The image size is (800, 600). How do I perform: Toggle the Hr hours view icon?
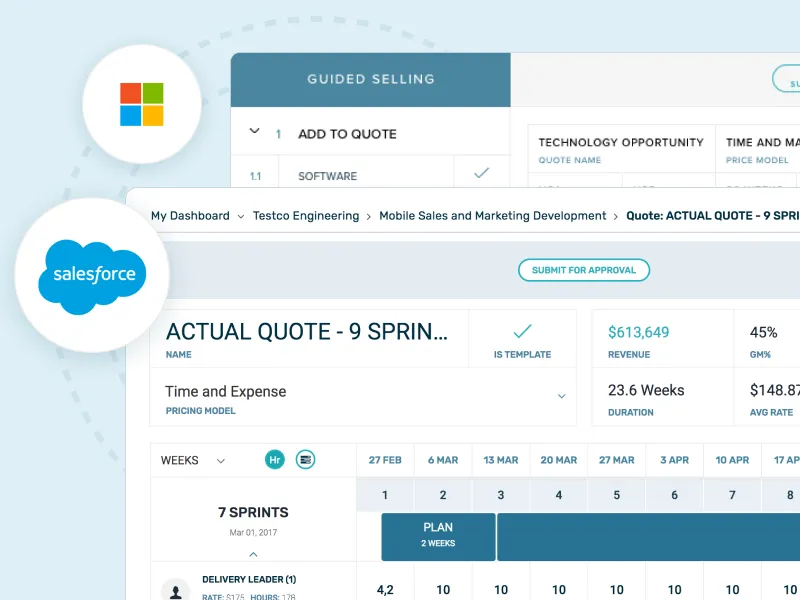coord(274,460)
